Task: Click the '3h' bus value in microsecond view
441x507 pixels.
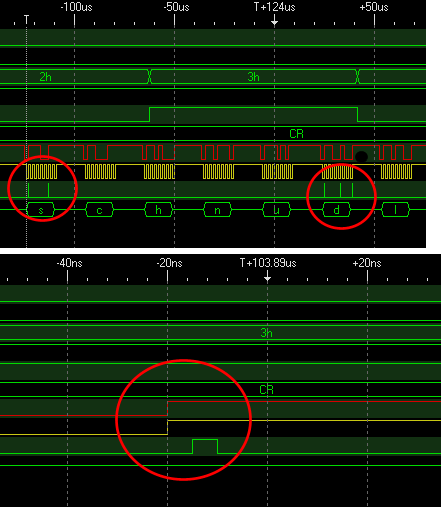Action: pos(253,77)
